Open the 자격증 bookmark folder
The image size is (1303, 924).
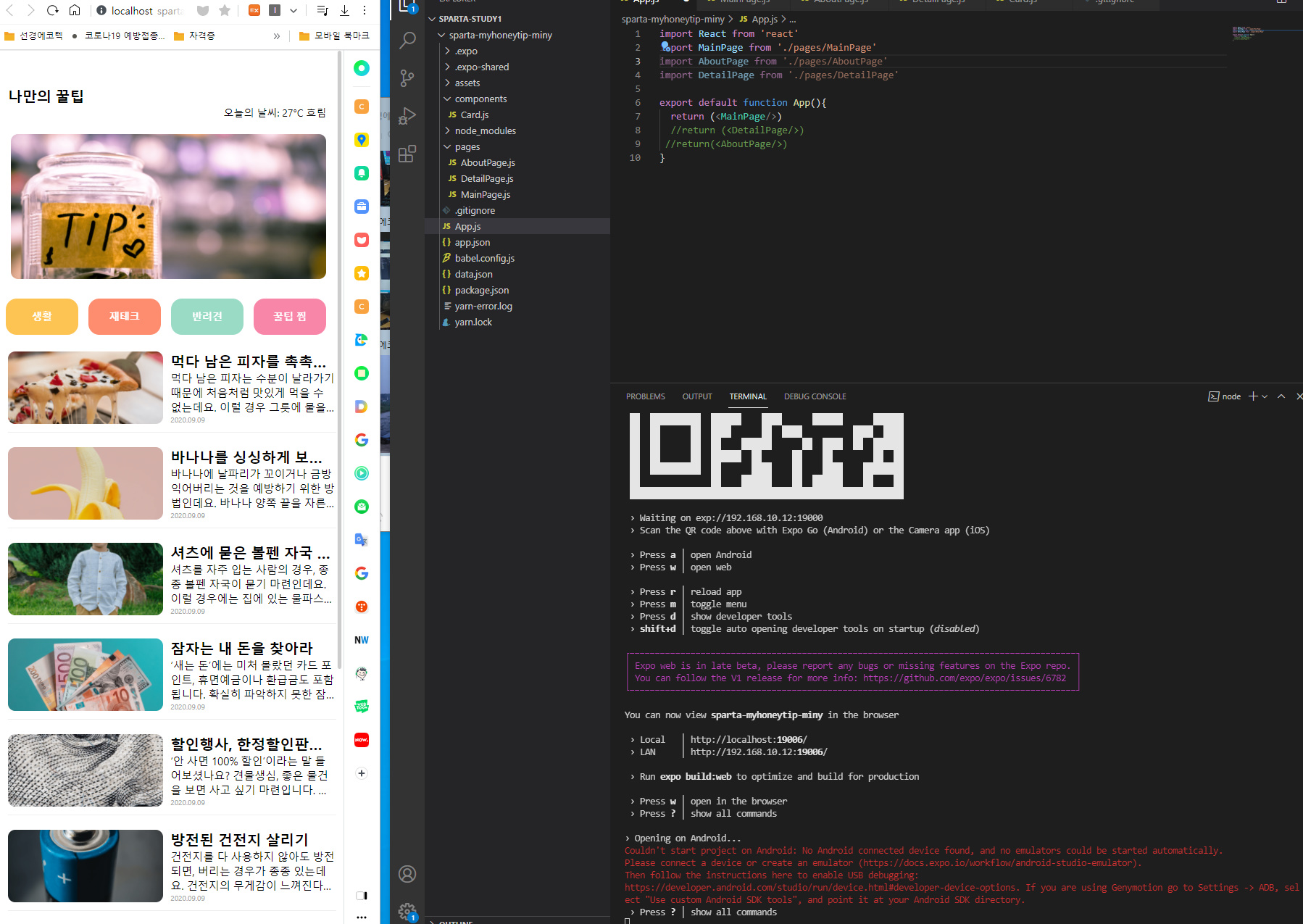tap(194, 36)
